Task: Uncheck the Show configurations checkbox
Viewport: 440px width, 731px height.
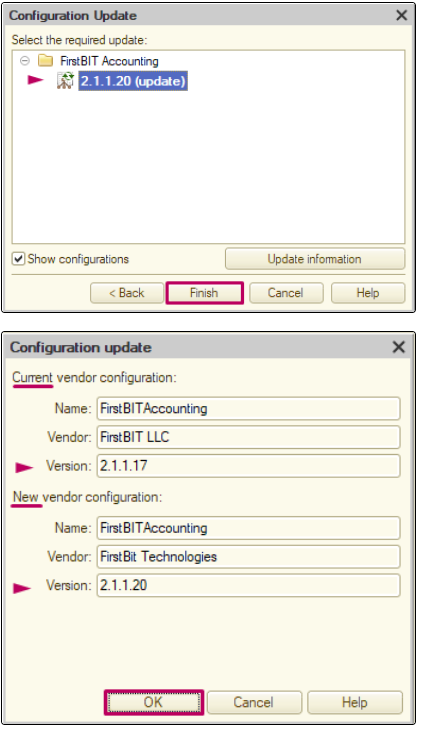Action: [18, 259]
